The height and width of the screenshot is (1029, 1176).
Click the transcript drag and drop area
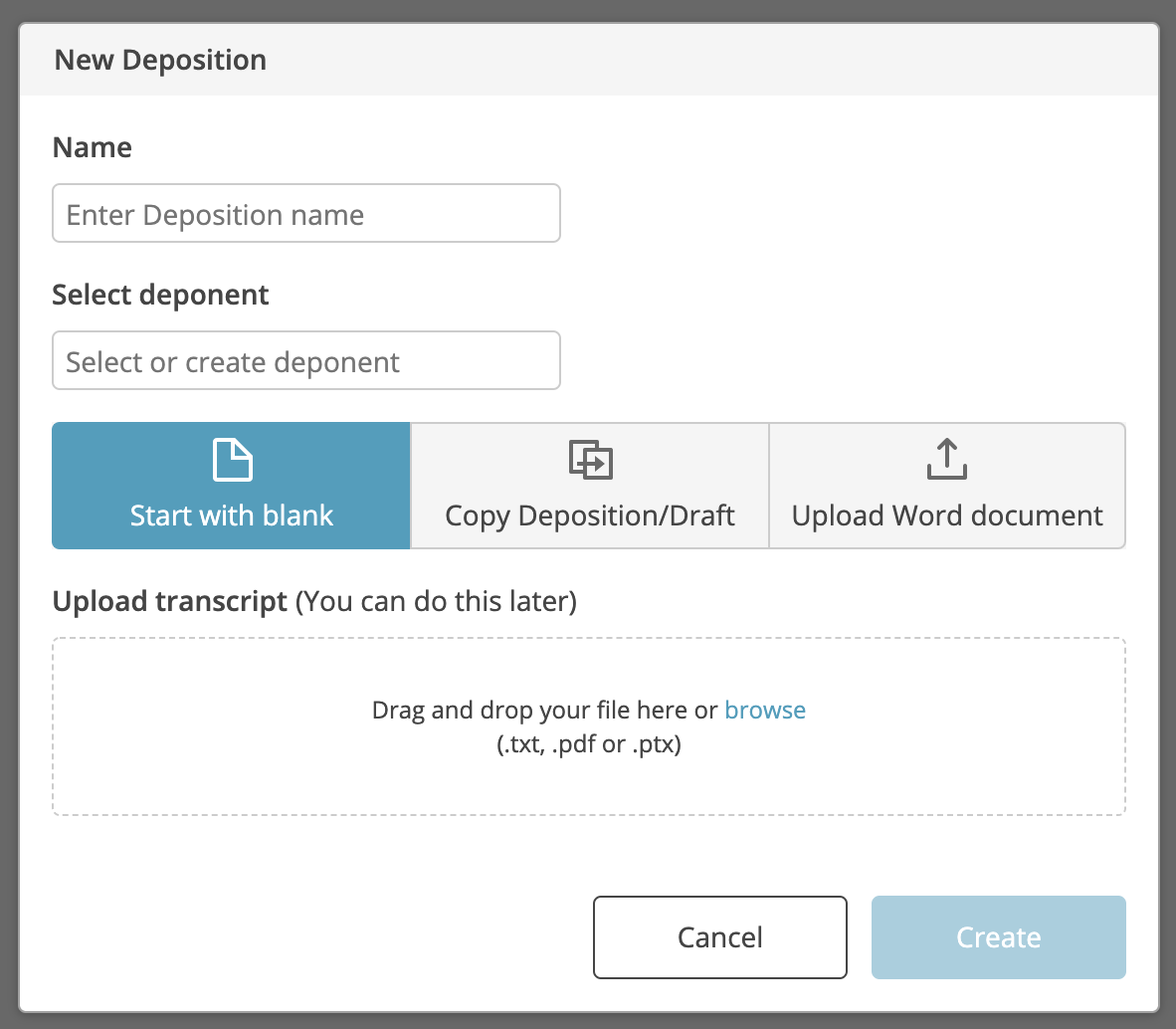pos(589,726)
